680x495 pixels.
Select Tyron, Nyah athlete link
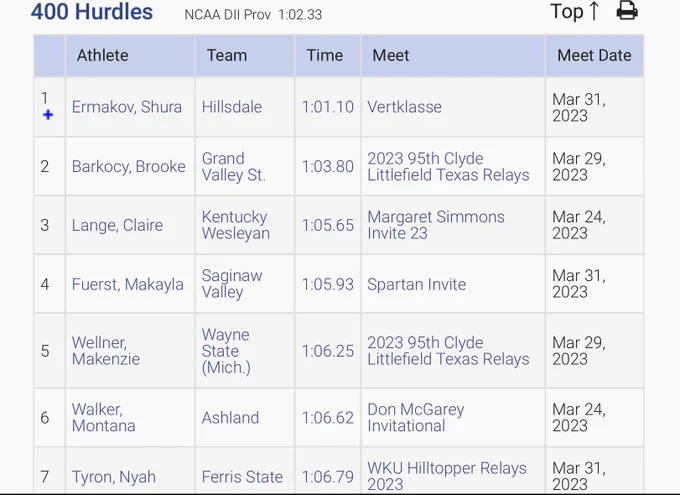tap(114, 477)
